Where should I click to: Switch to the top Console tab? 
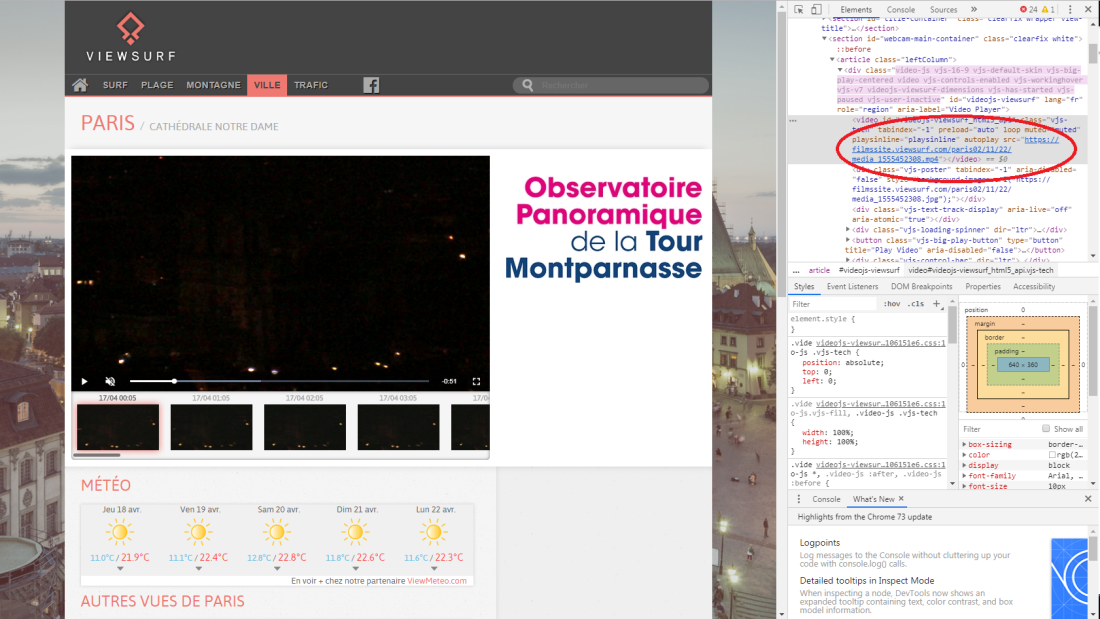pyautogui.click(x=901, y=10)
